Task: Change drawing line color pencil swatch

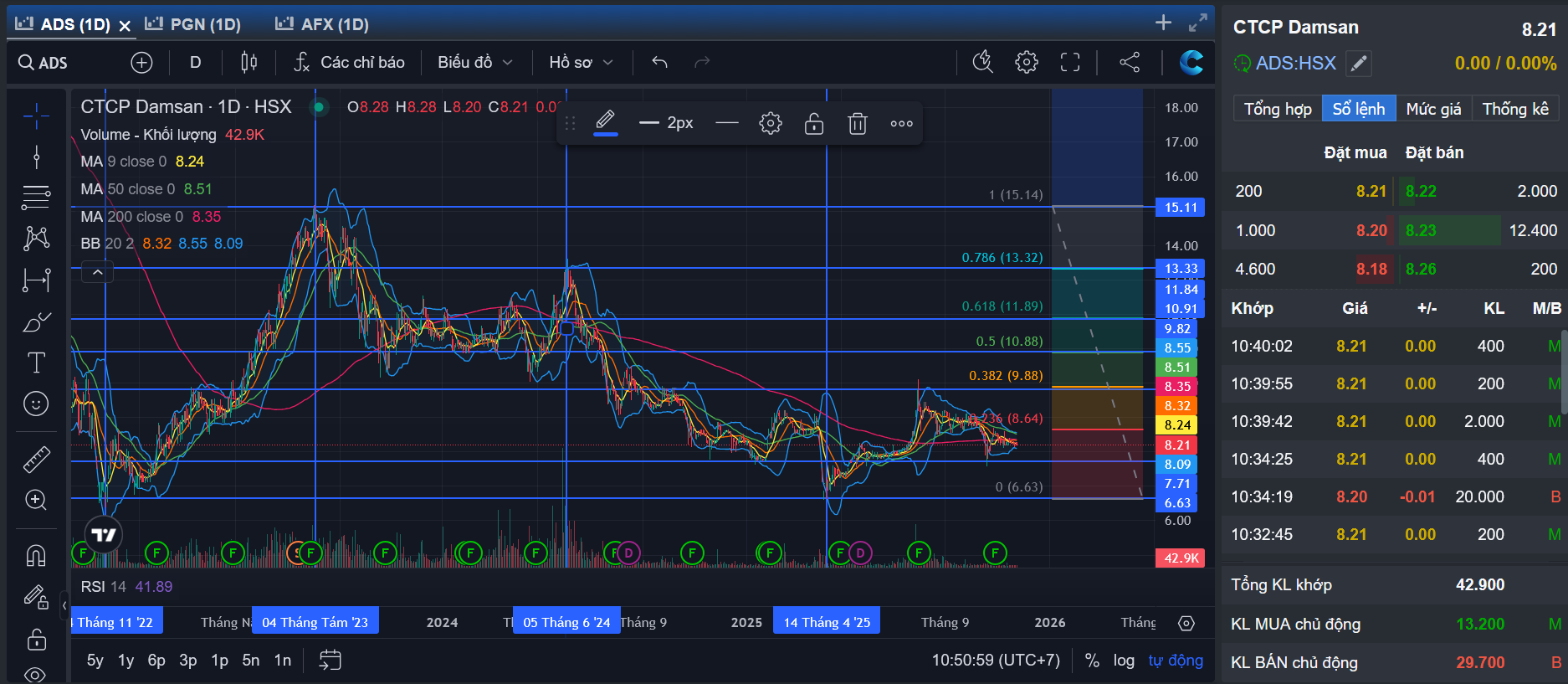Action: click(x=606, y=124)
